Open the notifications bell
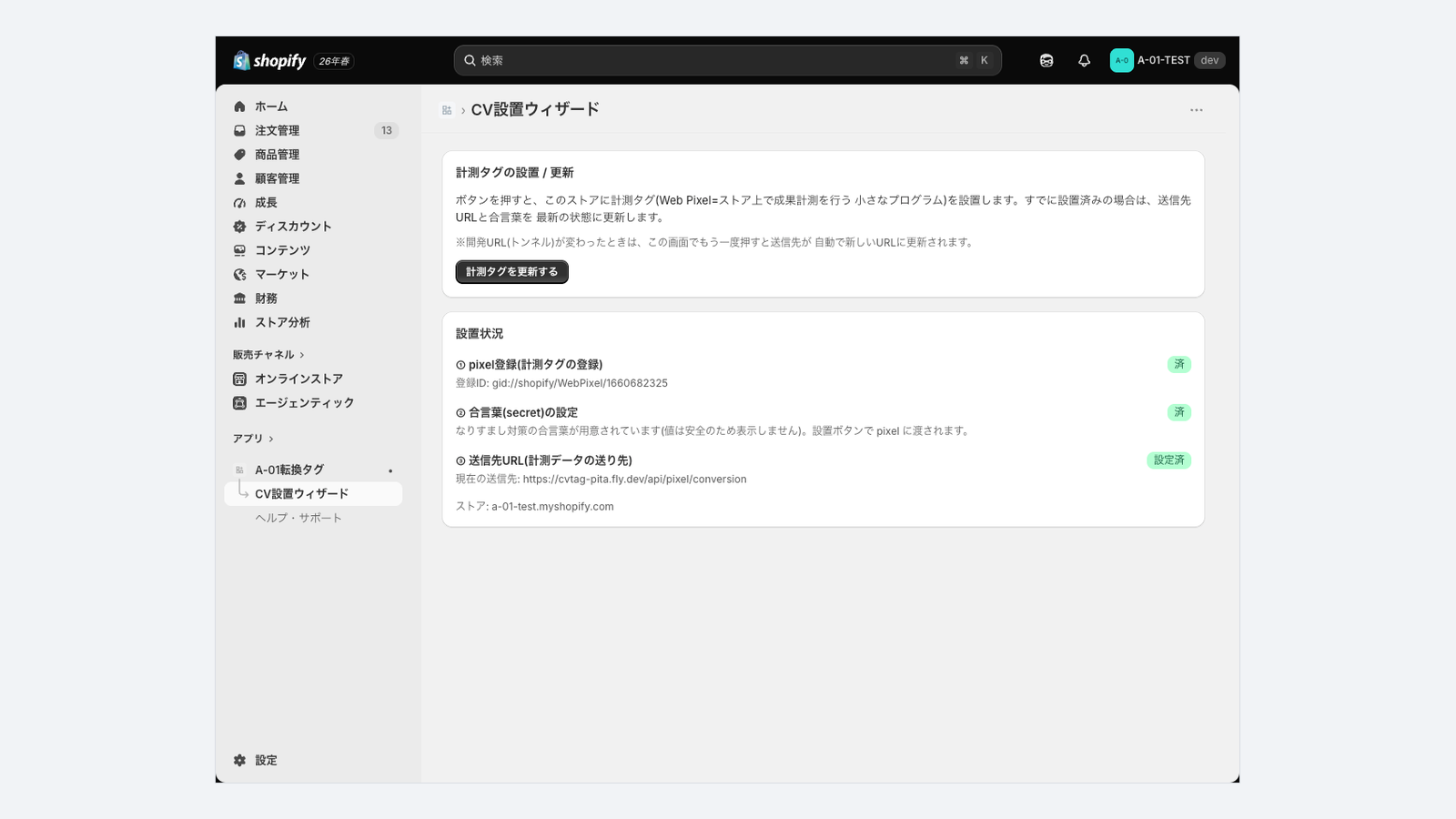The height and width of the screenshot is (819, 1456). click(1084, 60)
